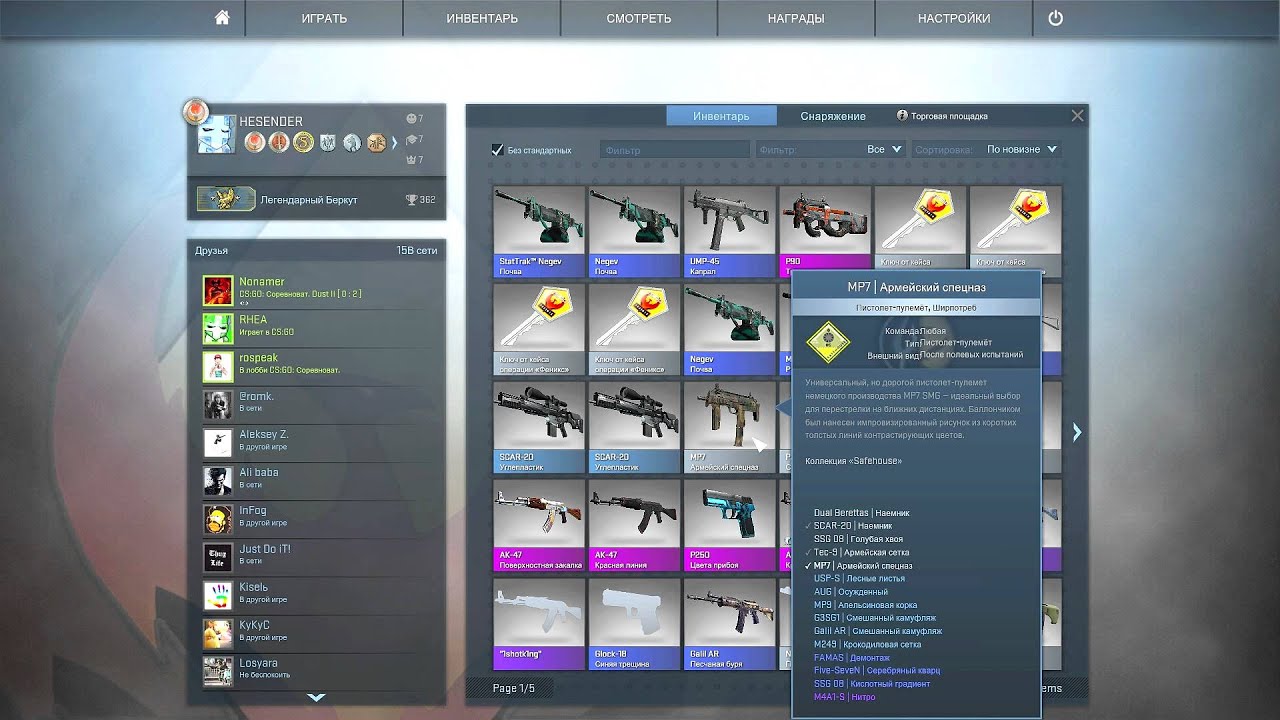Open friend KyKyC's avatar
This screenshot has height=720, width=1280.
coord(218,634)
